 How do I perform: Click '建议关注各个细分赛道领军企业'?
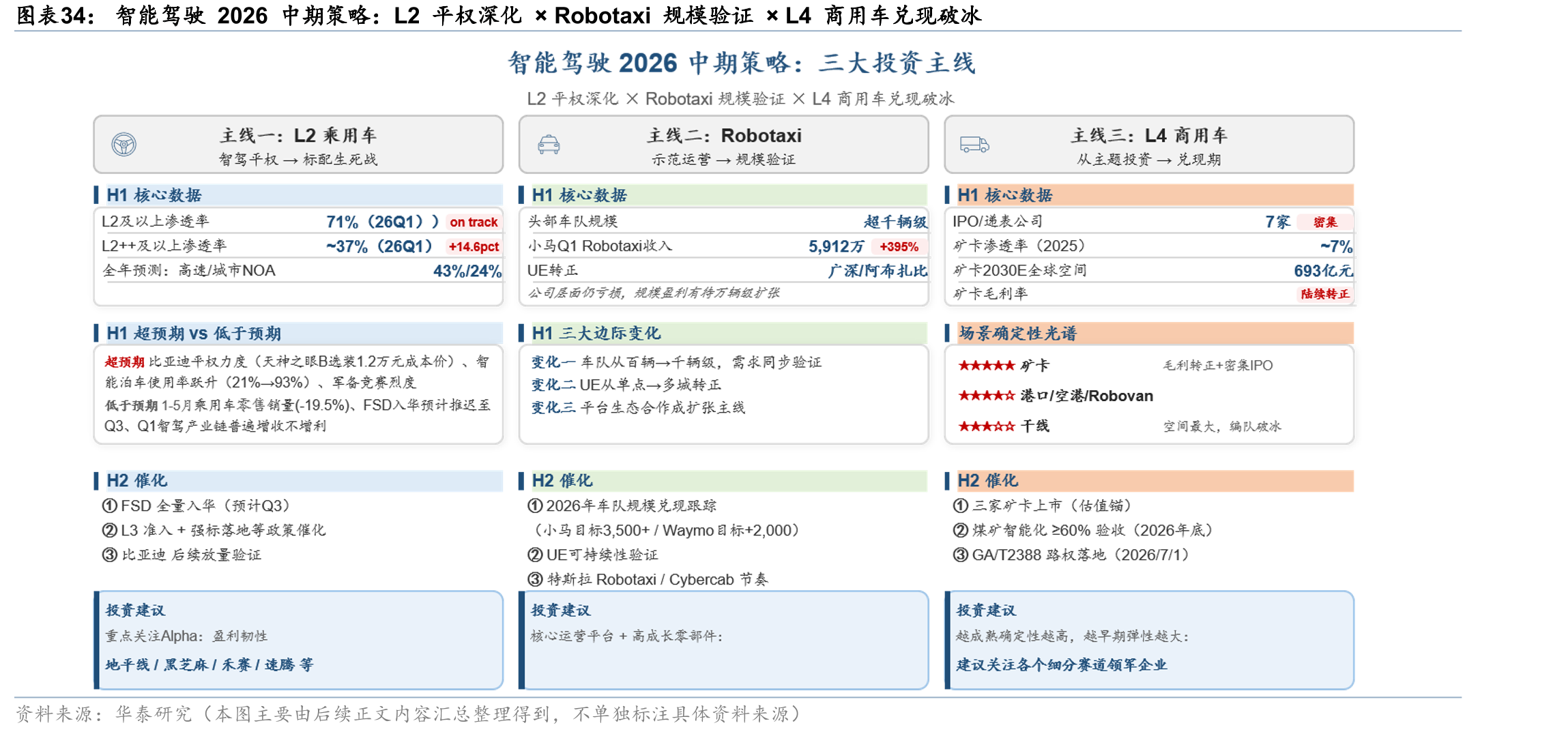pos(1062,665)
